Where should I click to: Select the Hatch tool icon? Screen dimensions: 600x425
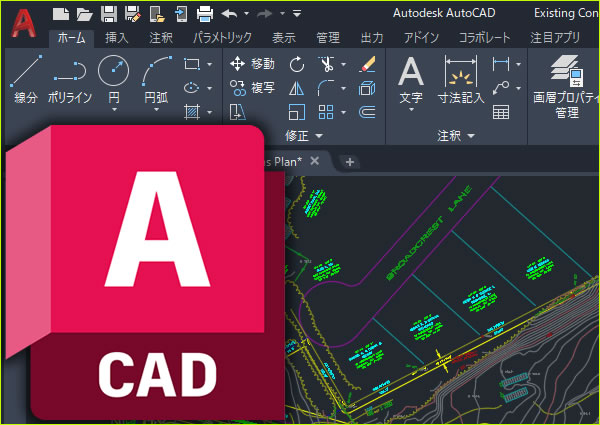192,112
